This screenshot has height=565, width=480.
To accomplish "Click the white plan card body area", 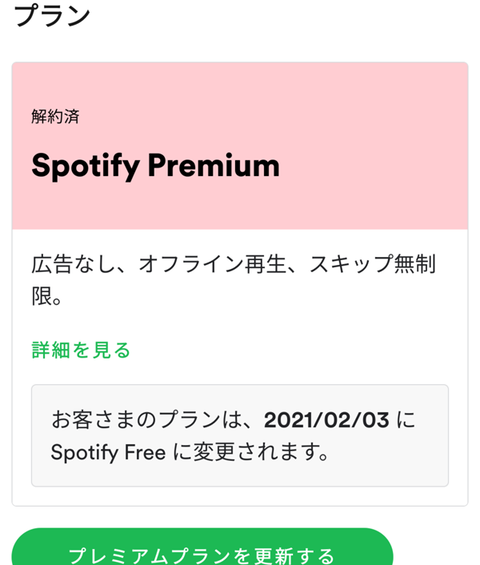I will click(x=240, y=368).
